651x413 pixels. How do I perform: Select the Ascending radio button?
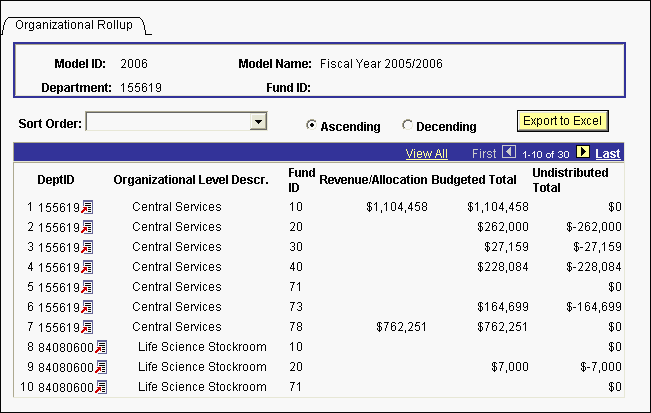pyautogui.click(x=312, y=126)
